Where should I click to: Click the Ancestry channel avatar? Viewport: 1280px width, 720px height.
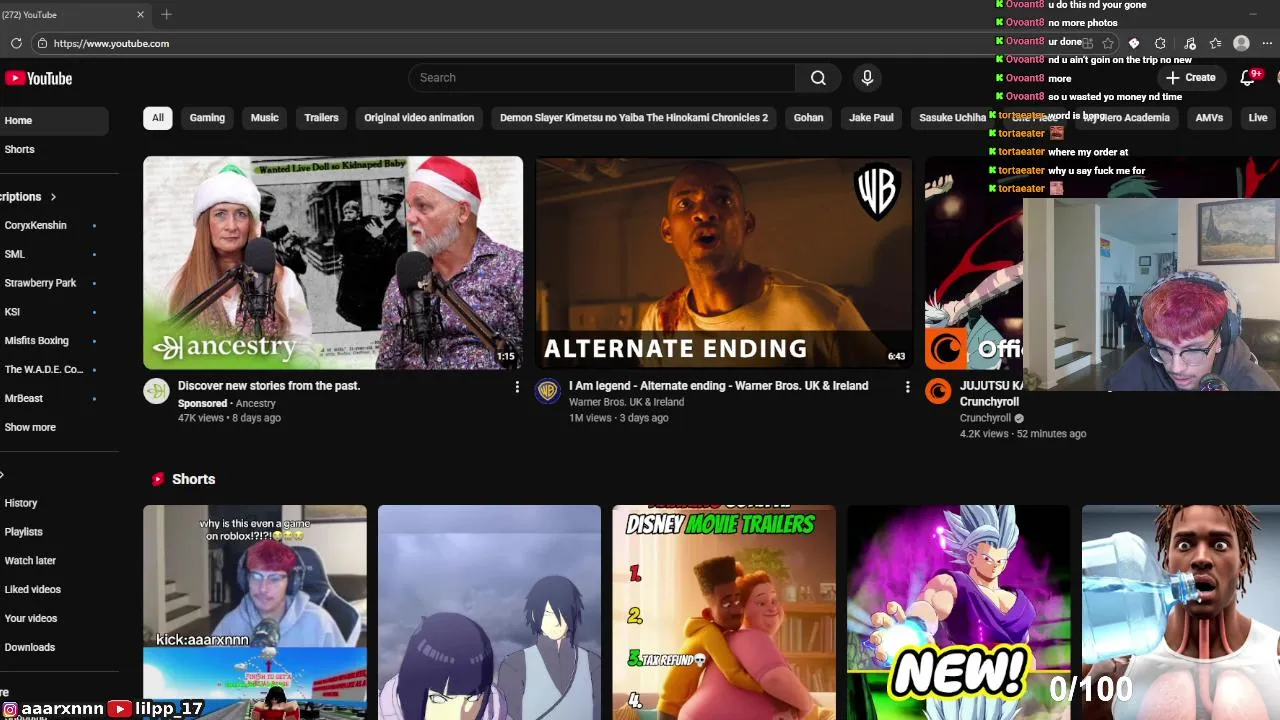tap(156, 391)
